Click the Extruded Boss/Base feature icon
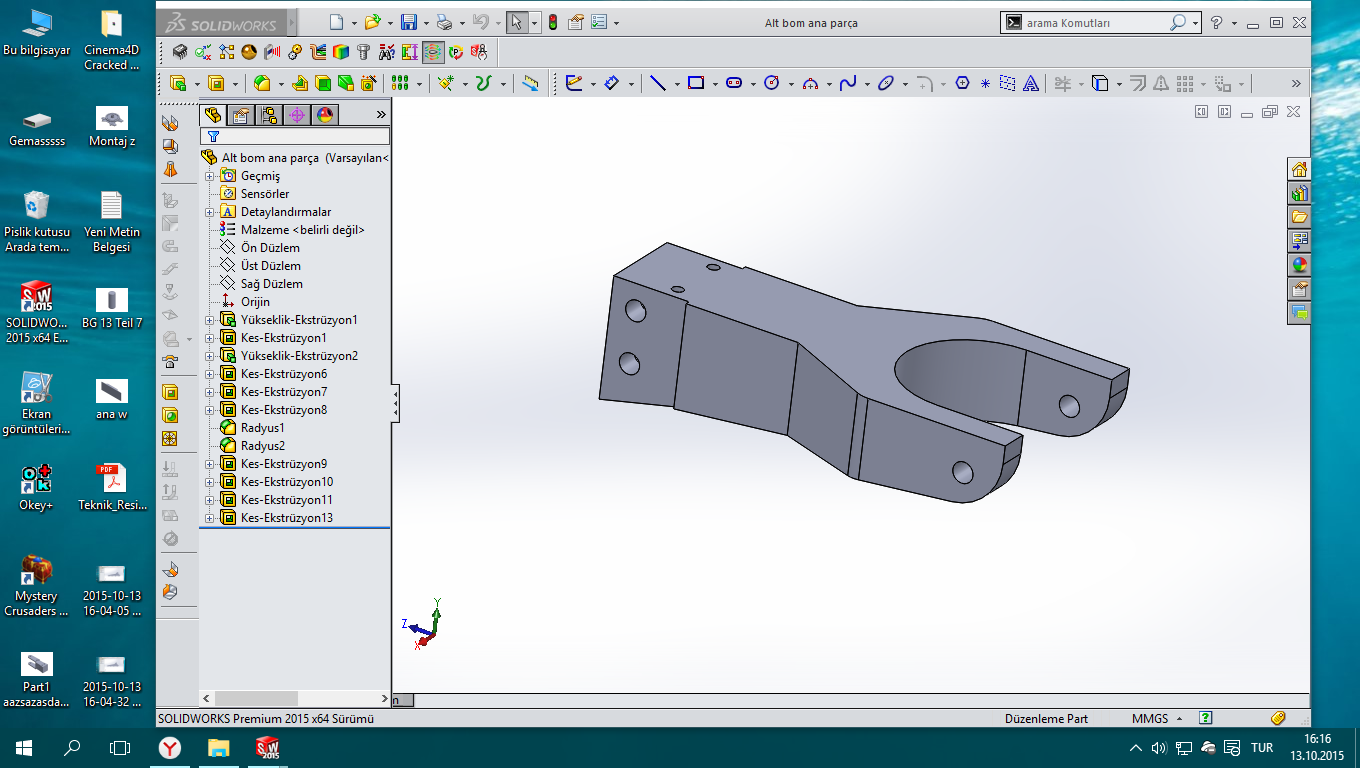The height and width of the screenshot is (768, 1360). tap(178, 84)
